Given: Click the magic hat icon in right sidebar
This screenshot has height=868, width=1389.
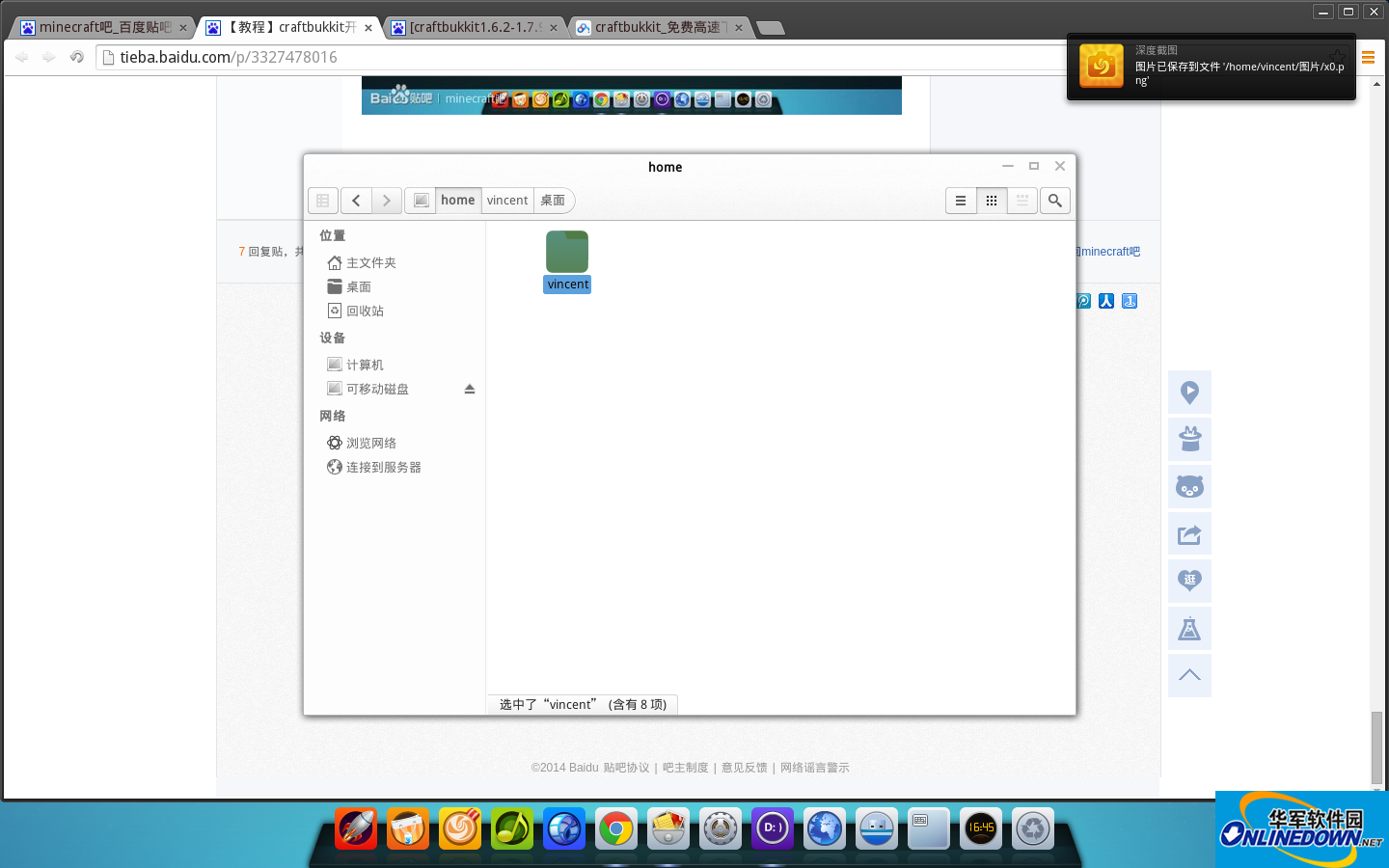Looking at the screenshot, I should point(1189,439).
